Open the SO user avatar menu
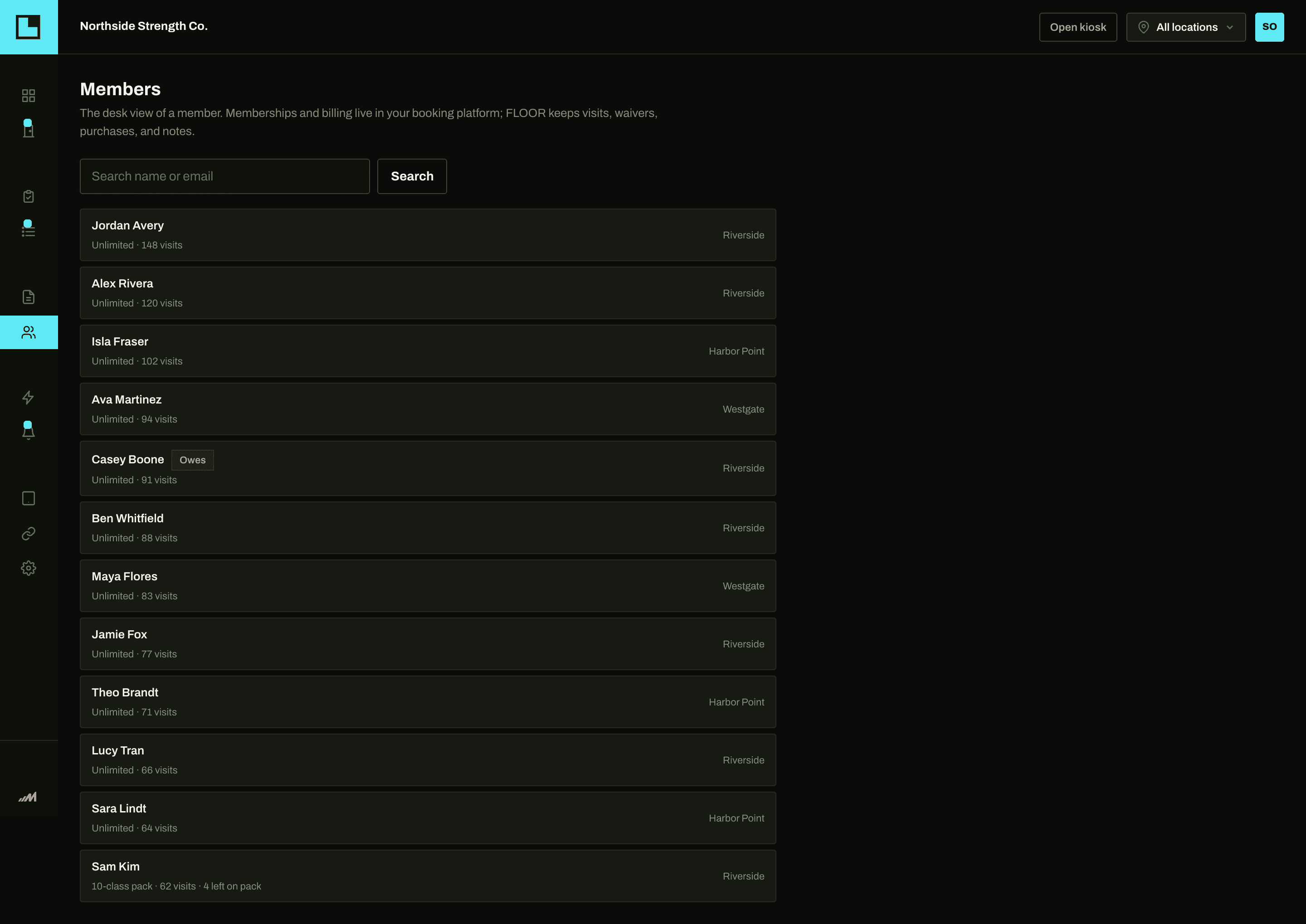The height and width of the screenshot is (924, 1306). [x=1270, y=27]
